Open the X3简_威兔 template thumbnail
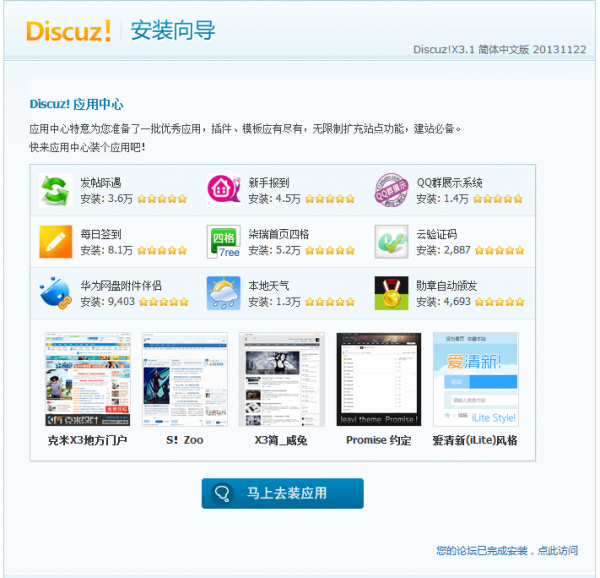This screenshot has width=600, height=578. (x=282, y=379)
